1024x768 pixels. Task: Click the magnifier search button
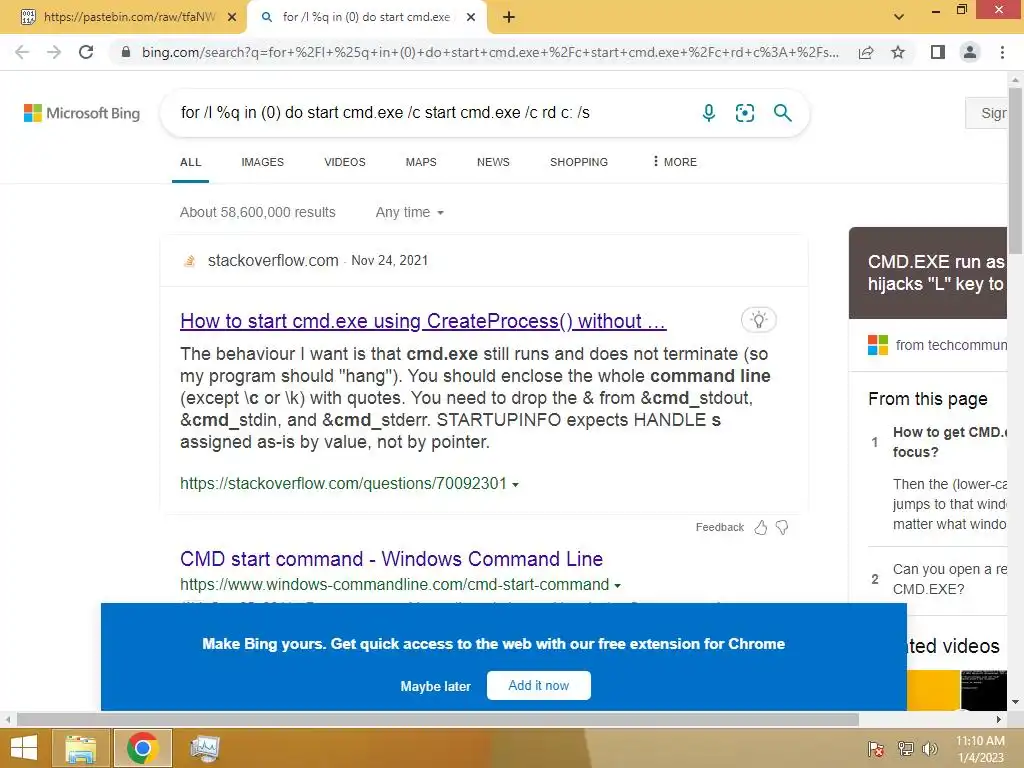tap(782, 113)
